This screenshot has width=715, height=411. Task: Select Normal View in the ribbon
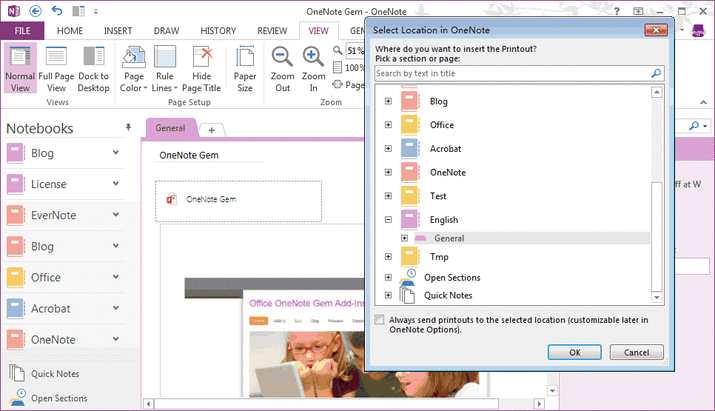[x=20, y=68]
